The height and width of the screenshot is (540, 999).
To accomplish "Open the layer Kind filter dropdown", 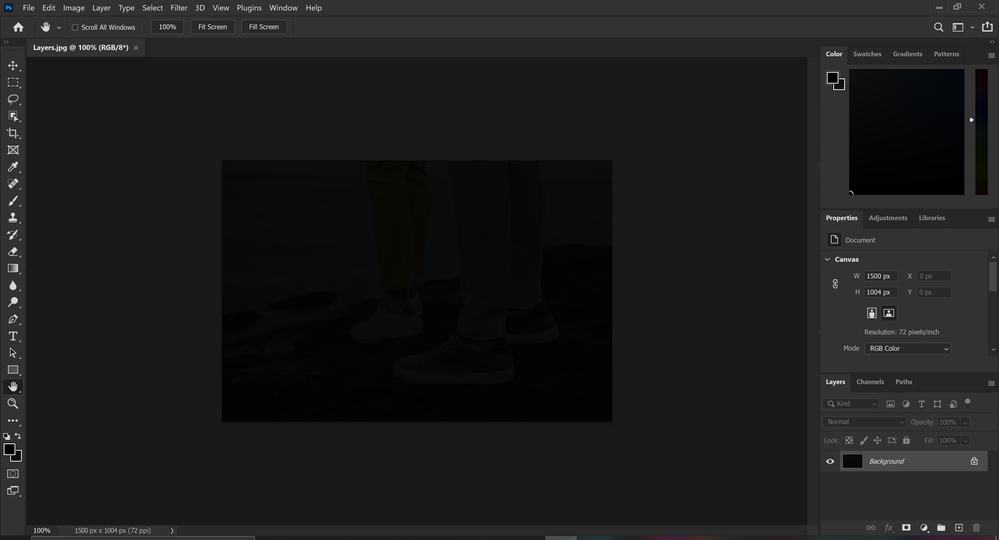I will pyautogui.click(x=851, y=404).
